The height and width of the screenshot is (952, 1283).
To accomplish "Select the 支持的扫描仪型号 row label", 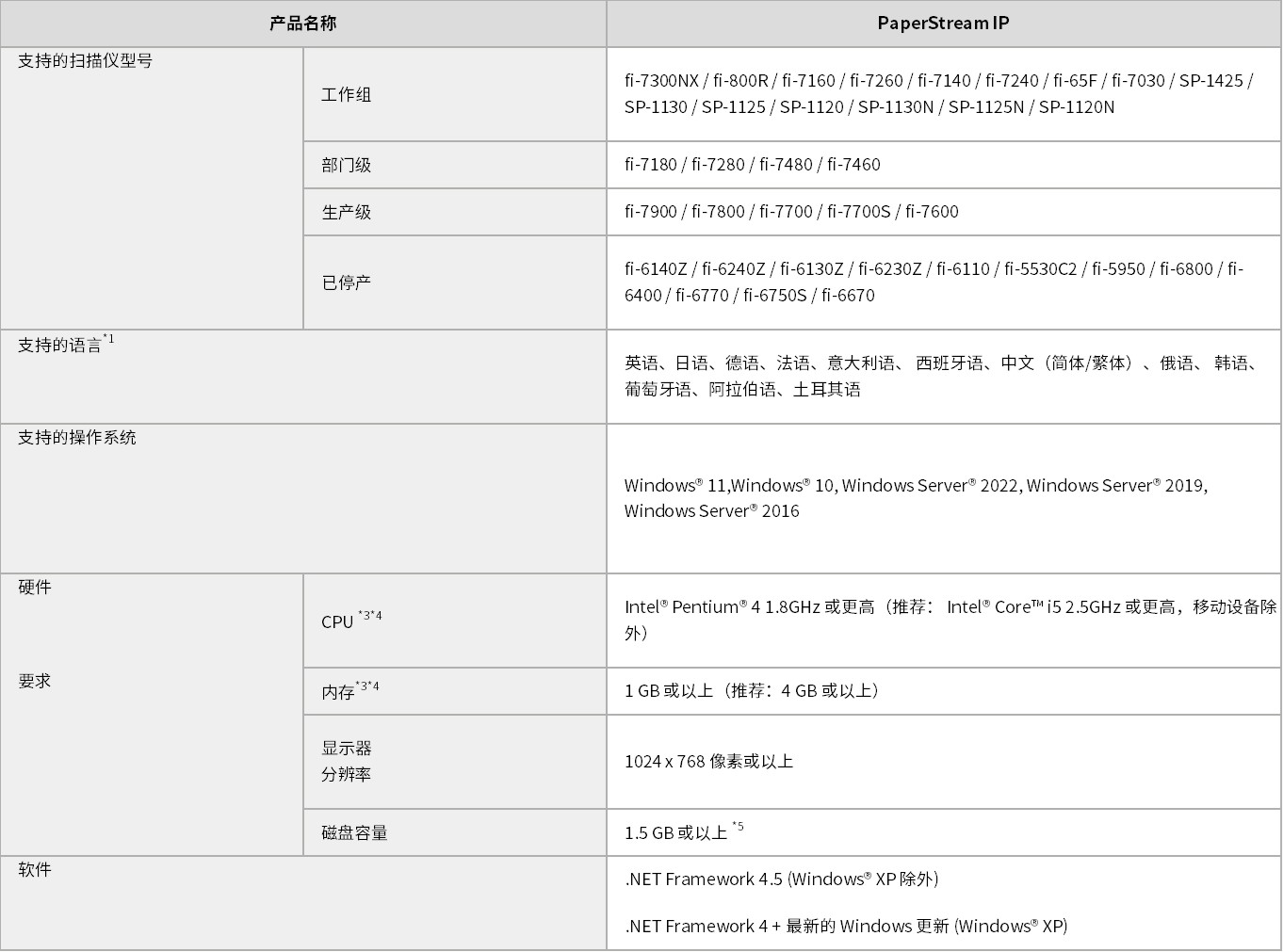I will coord(85,61).
